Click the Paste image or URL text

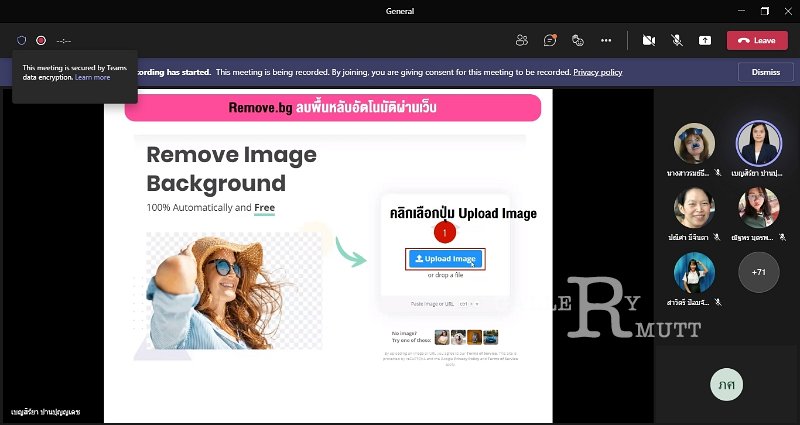[432, 304]
